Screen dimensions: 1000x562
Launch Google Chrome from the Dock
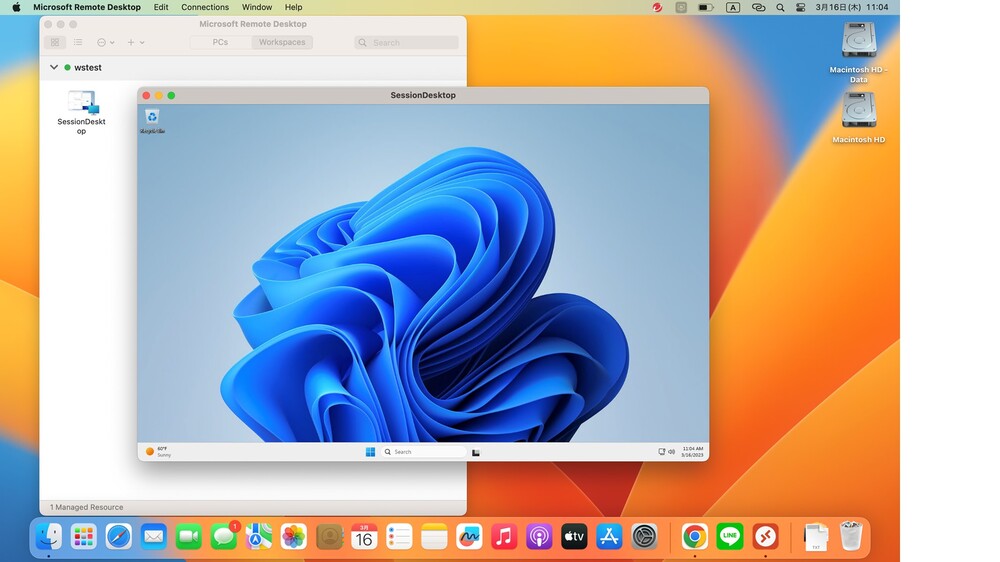click(x=695, y=537)
